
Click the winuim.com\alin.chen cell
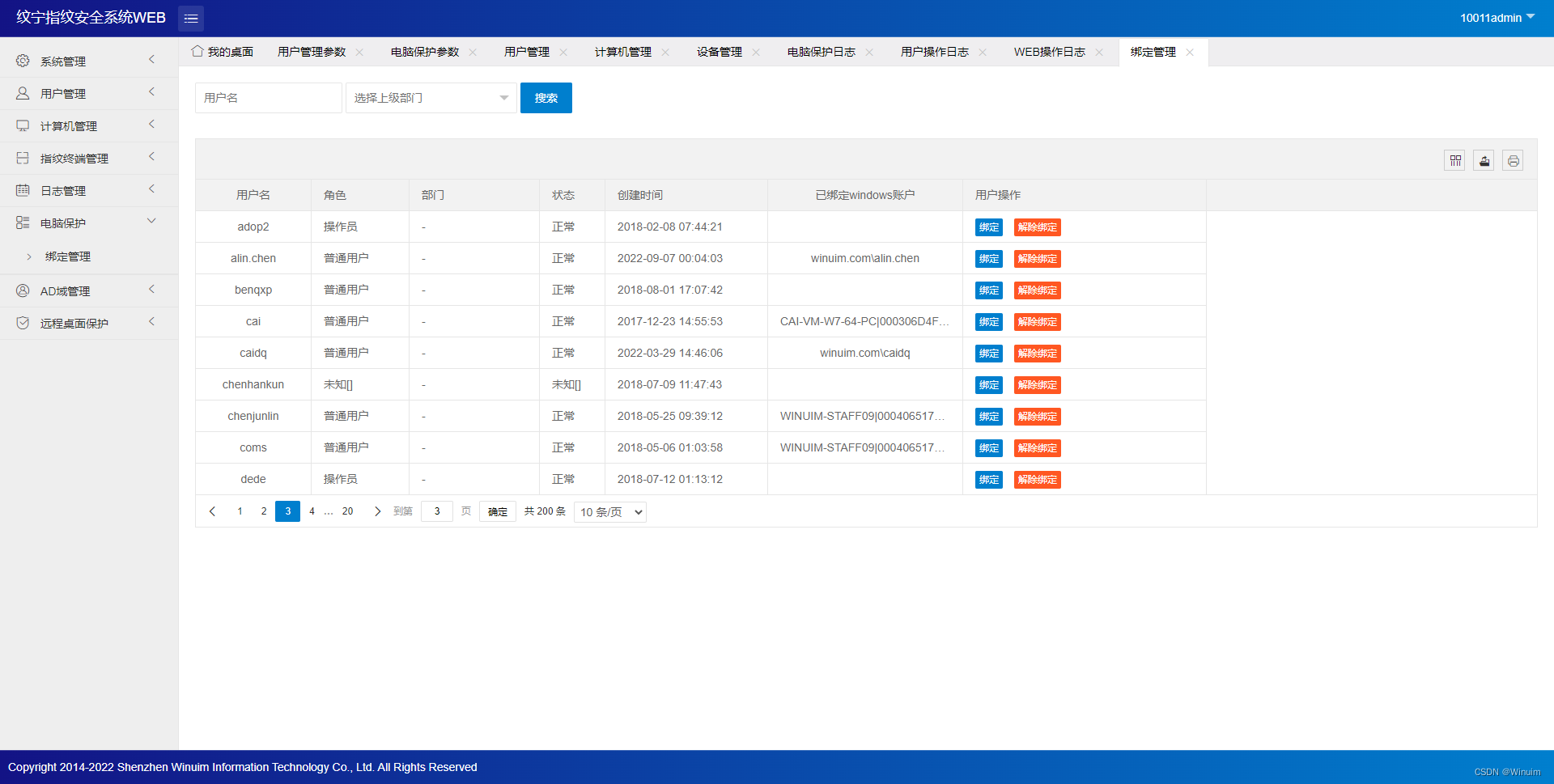[865, 258]
